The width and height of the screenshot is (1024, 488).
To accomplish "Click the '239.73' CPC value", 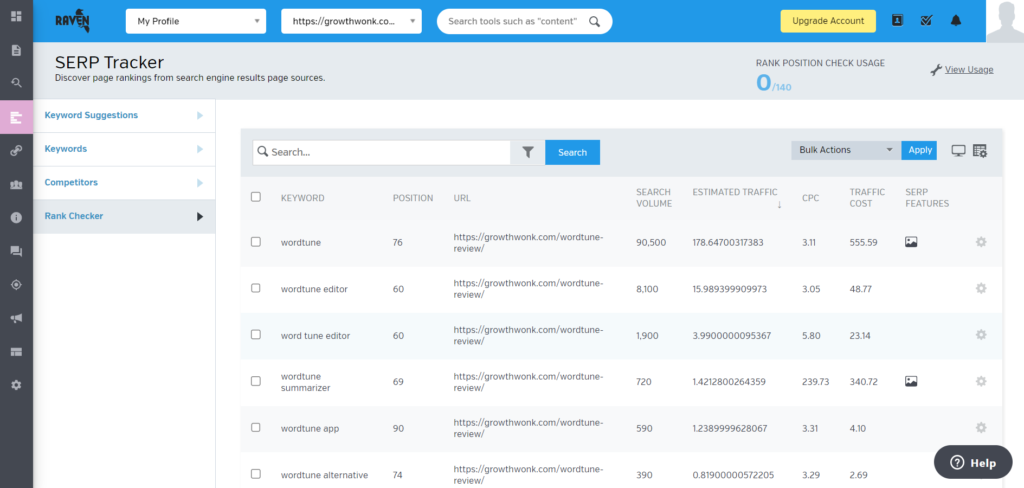I will pyautogui.click(x=816, y=382).
